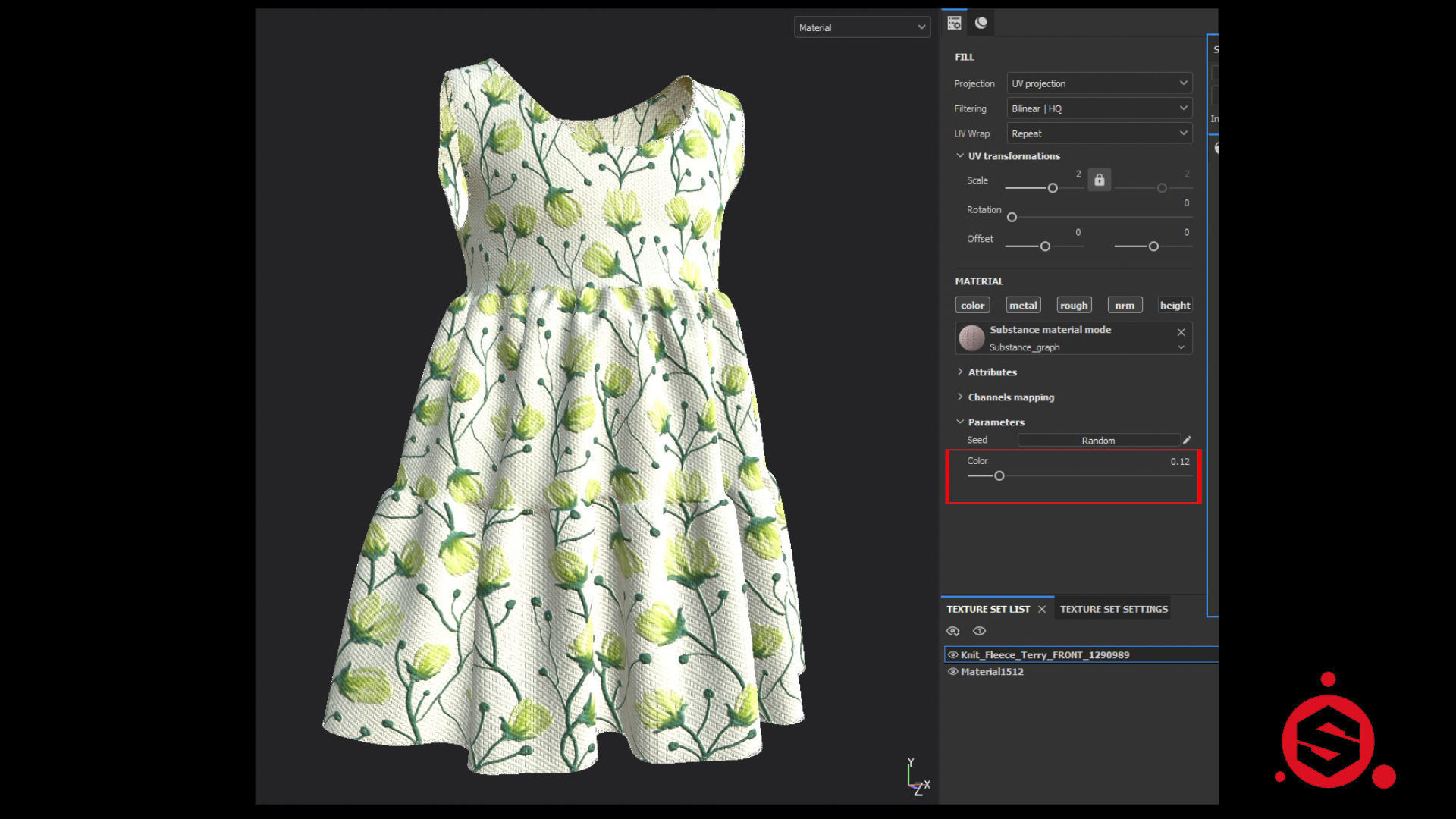The width and height of the screenshot is (1456, 819).
Task: Toggle the height material channel
Action: coord(1175,305)
